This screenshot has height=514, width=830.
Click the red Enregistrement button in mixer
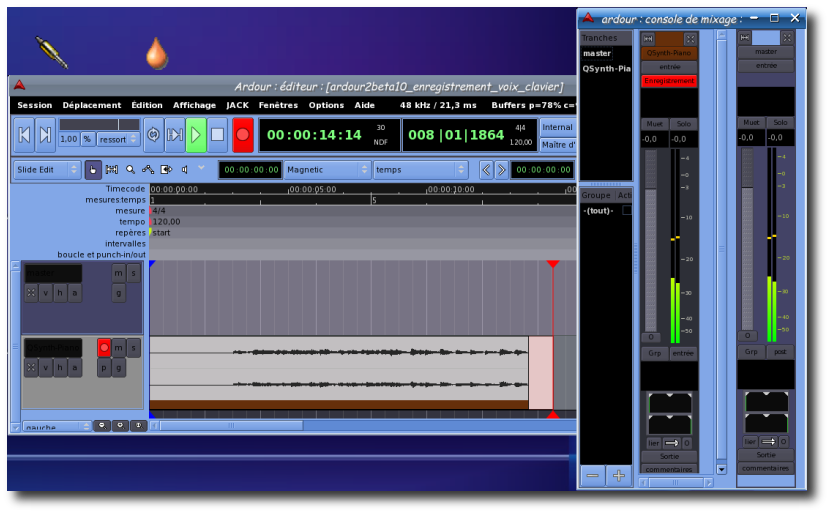(668, 80)
